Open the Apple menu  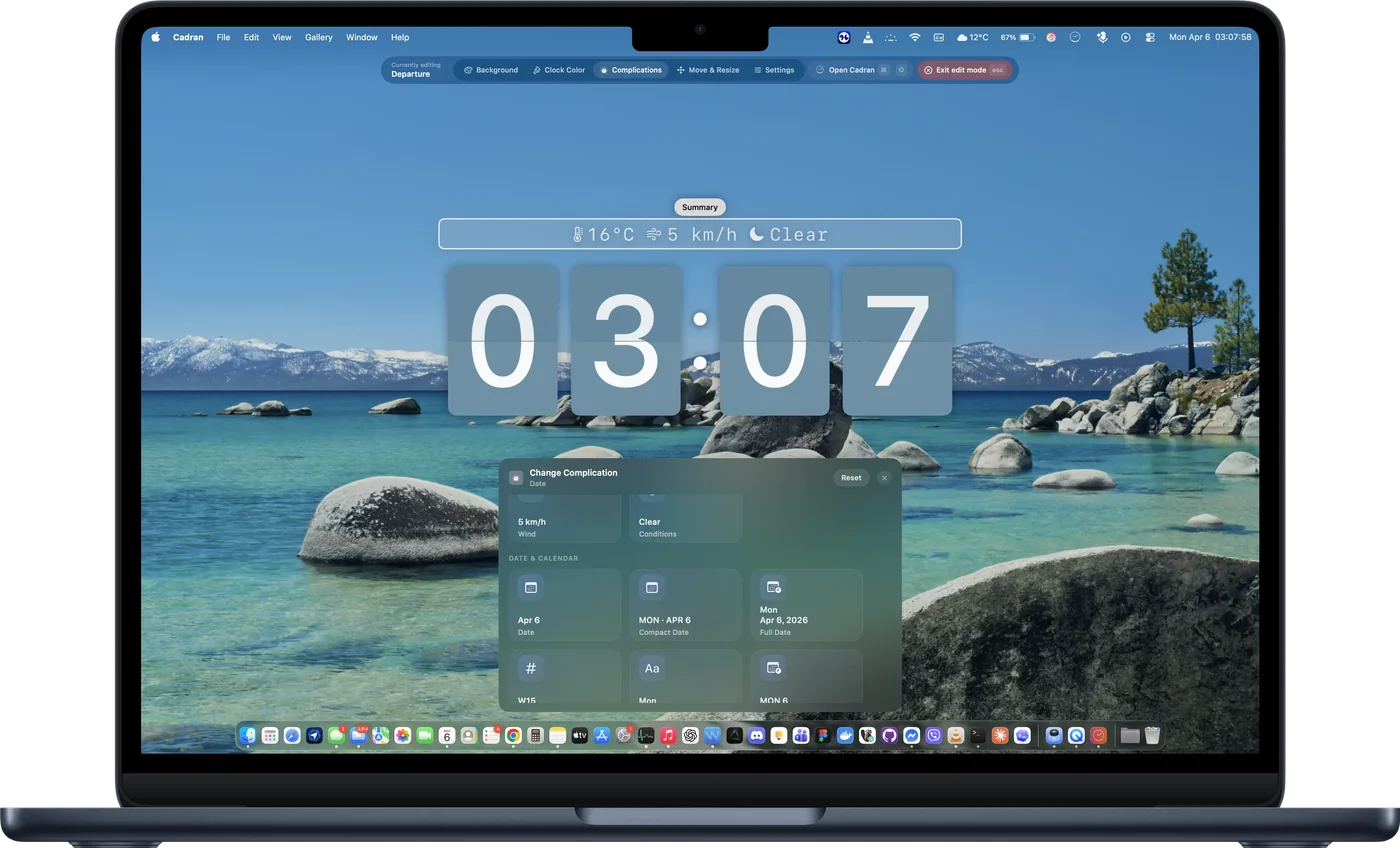point(156,37)
